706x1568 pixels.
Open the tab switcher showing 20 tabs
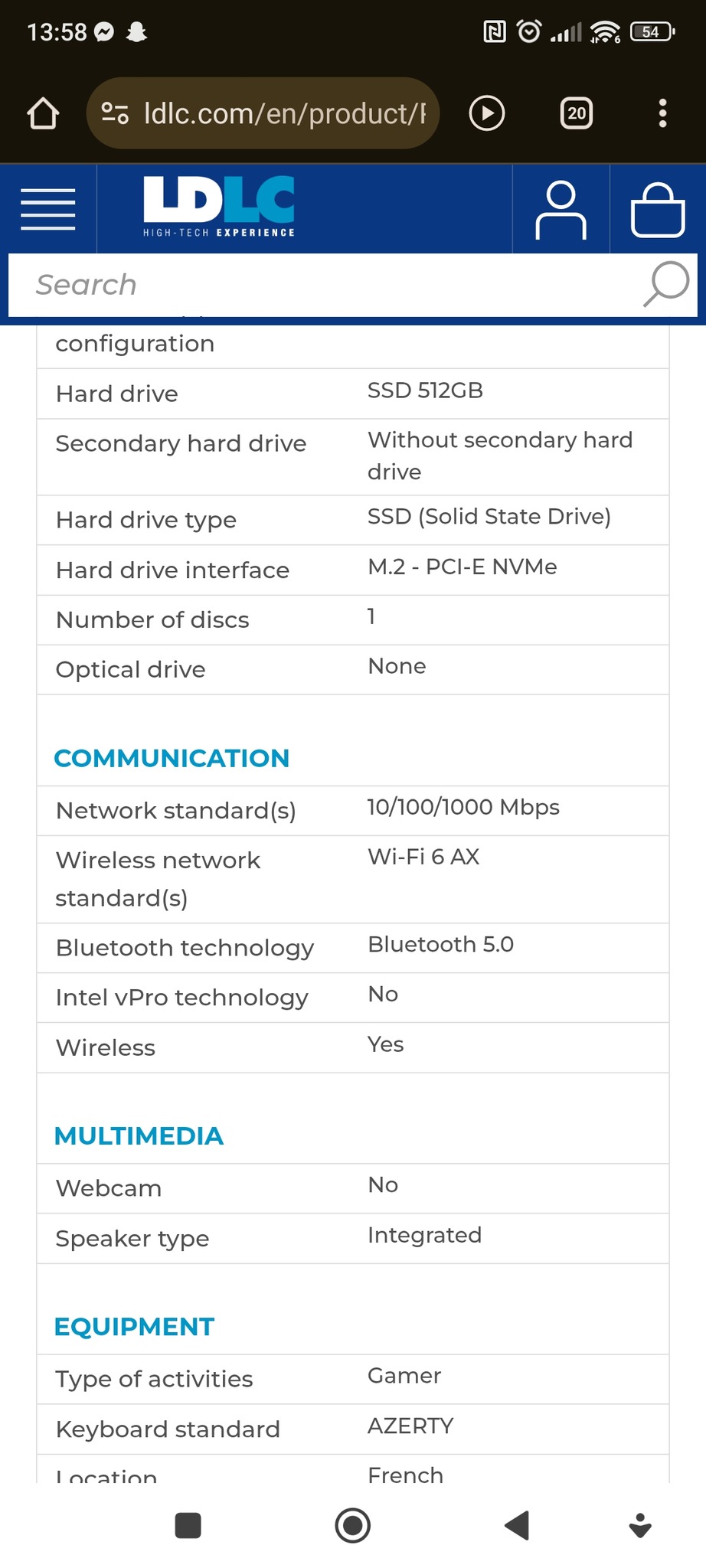pyautogui.click(x=576, y=113)
